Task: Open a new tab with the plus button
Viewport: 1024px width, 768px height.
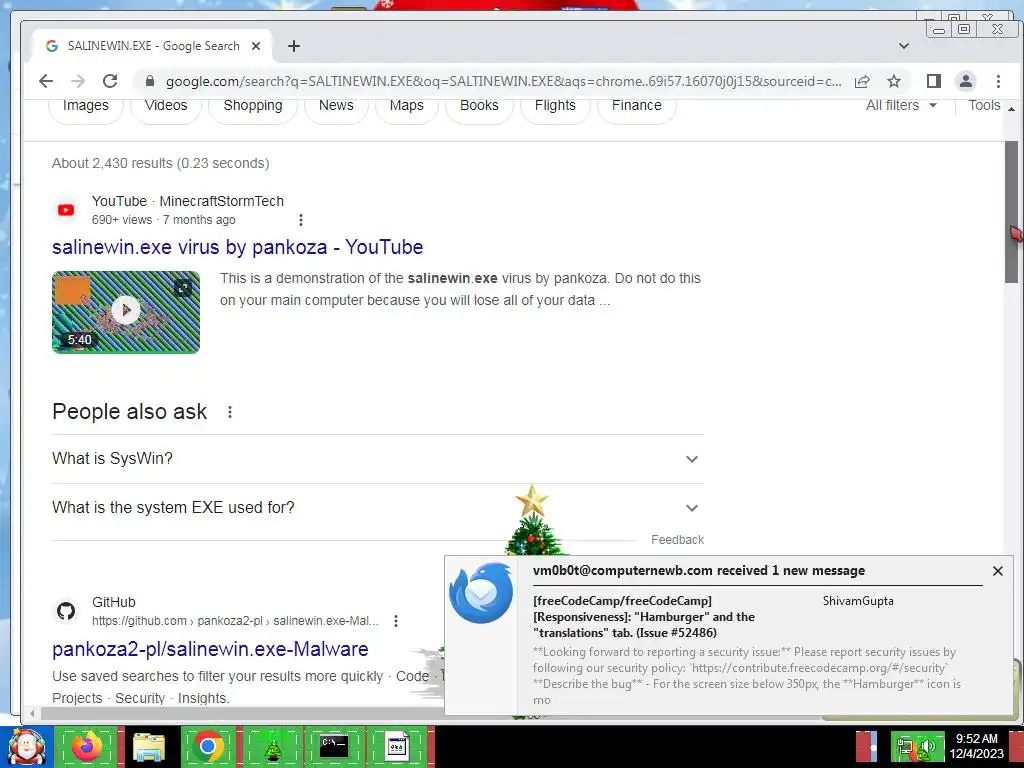Action: click(x=294, y=46)
